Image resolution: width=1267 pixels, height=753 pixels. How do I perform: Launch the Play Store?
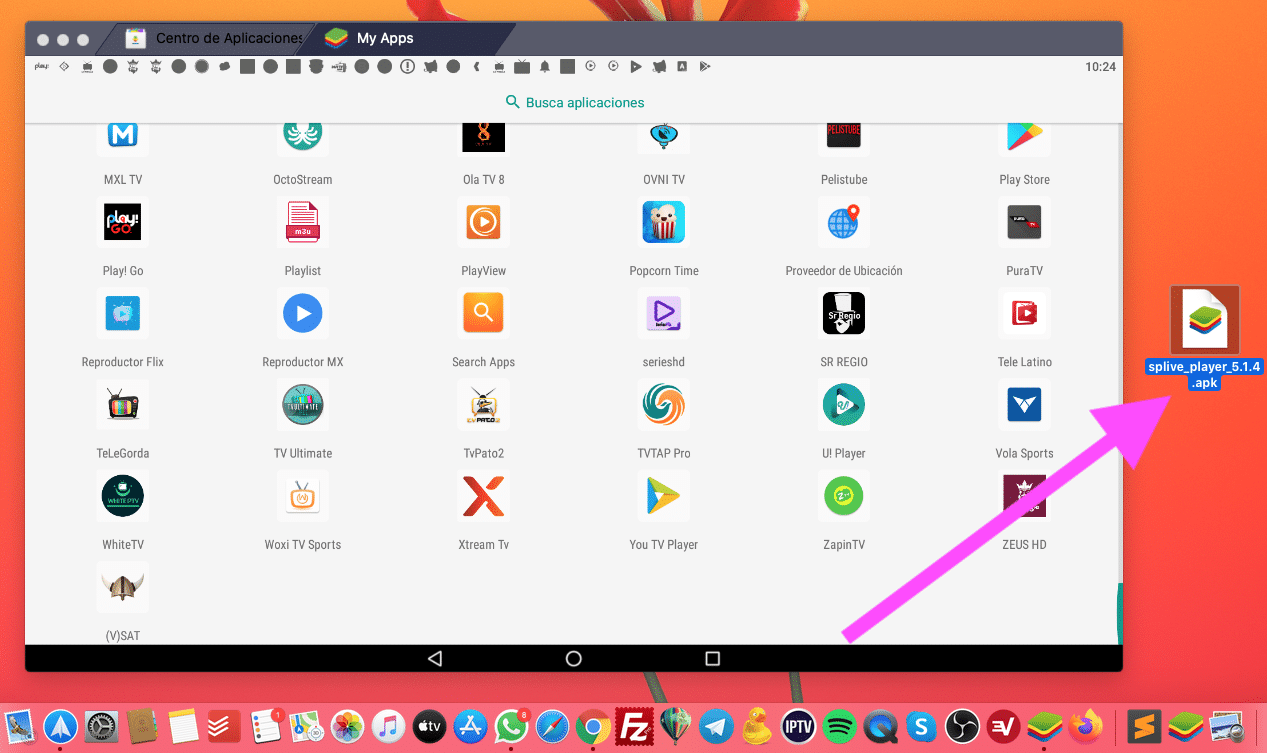pos(1024,137)
